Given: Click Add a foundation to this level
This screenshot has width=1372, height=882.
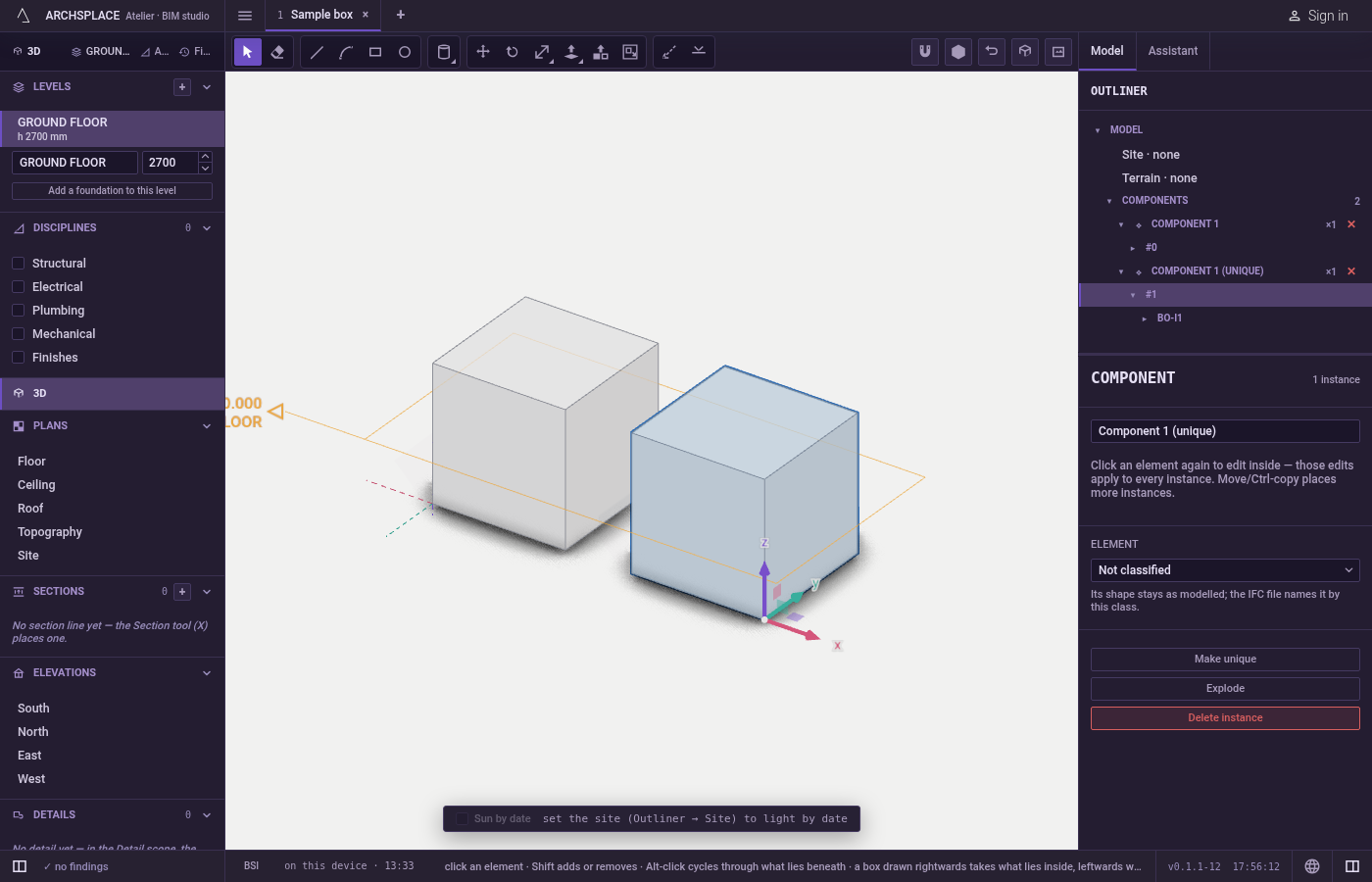Looking at the screenshot, I should (x=112, y=191).
